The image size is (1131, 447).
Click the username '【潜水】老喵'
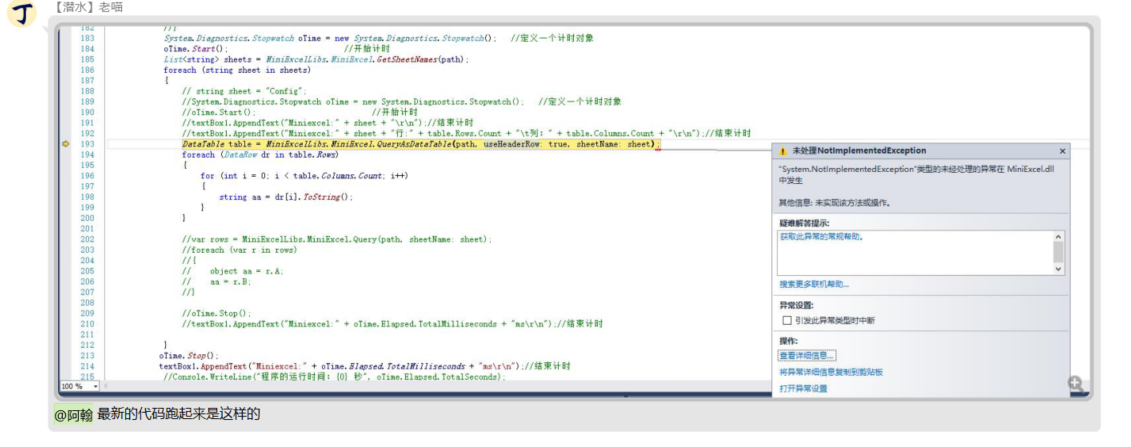[x=88, y=7]
